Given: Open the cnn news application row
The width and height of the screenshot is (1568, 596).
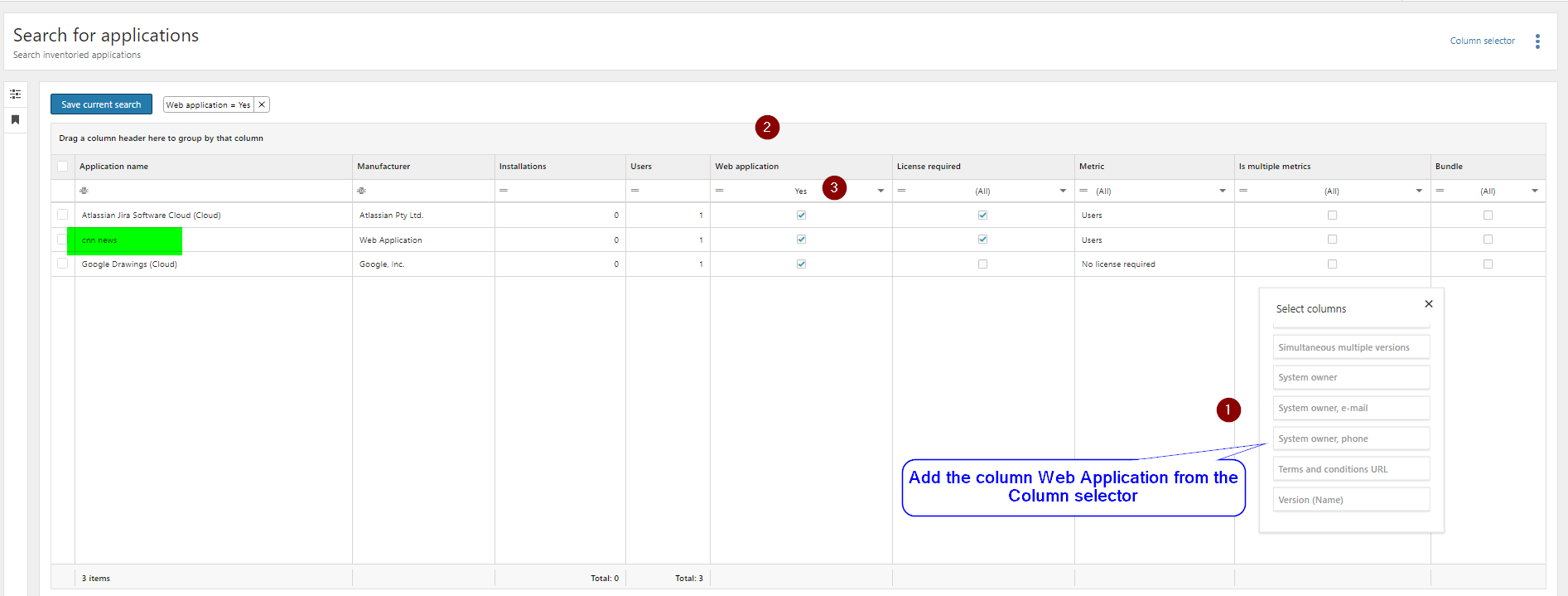Looking at the screenshot, I should 99,240.
